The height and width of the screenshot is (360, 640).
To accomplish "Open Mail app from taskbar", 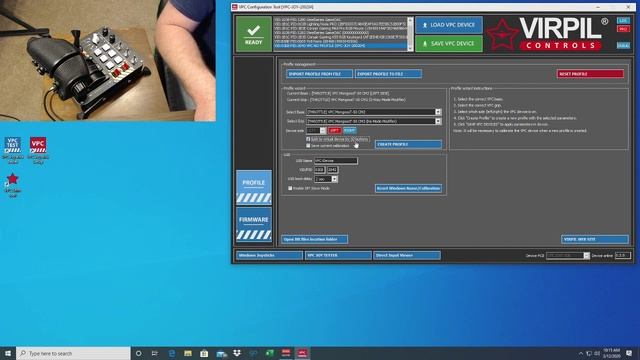I will (221, 353).
